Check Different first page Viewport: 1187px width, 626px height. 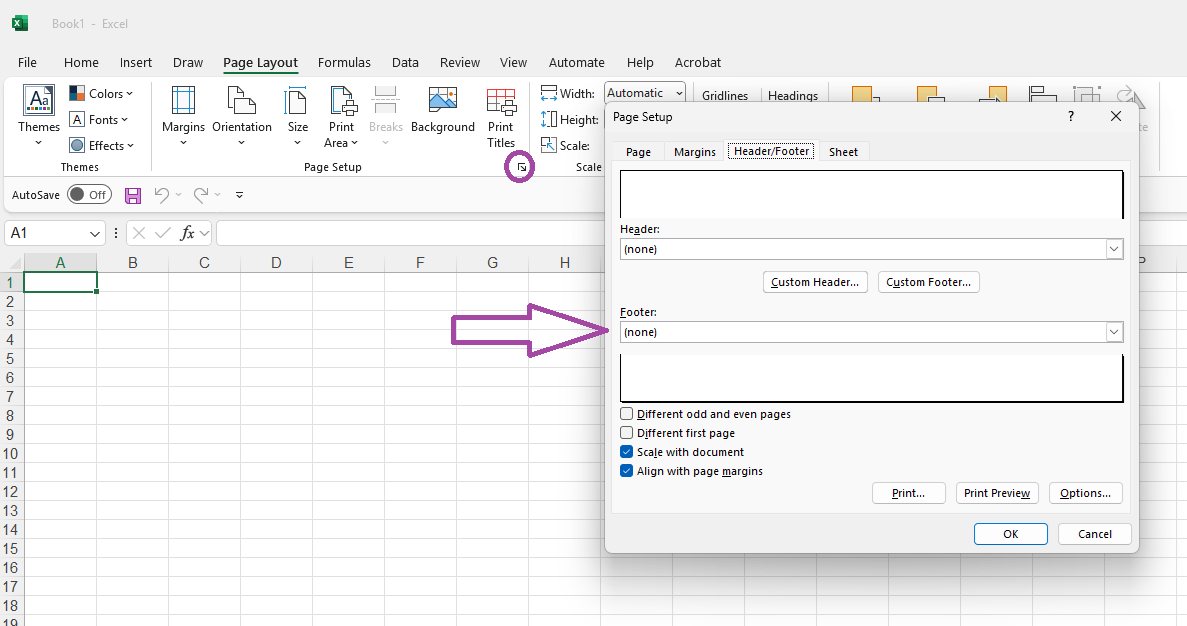[626, 432]
